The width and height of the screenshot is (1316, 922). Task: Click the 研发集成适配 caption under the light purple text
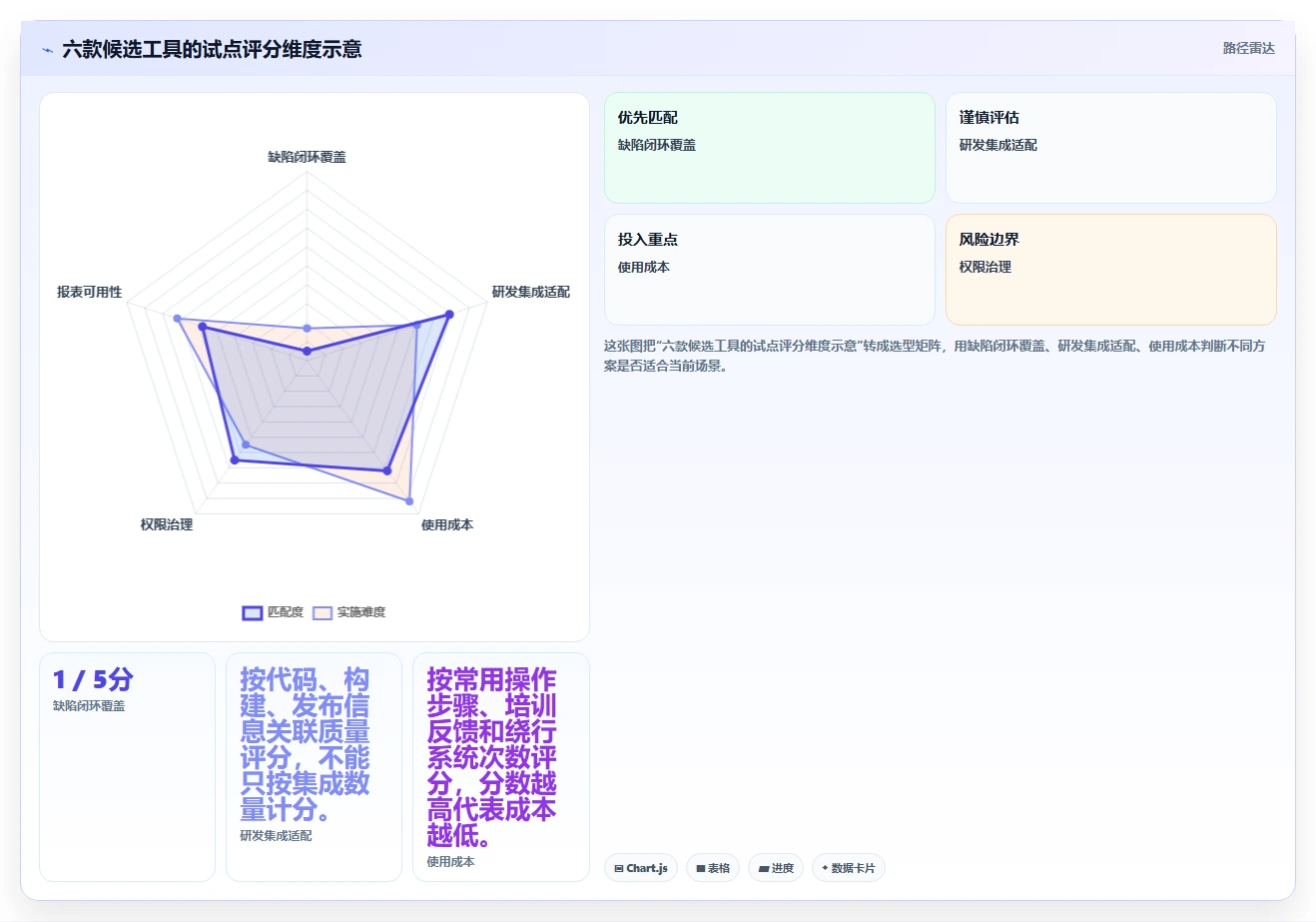click(x=276, y=836)
